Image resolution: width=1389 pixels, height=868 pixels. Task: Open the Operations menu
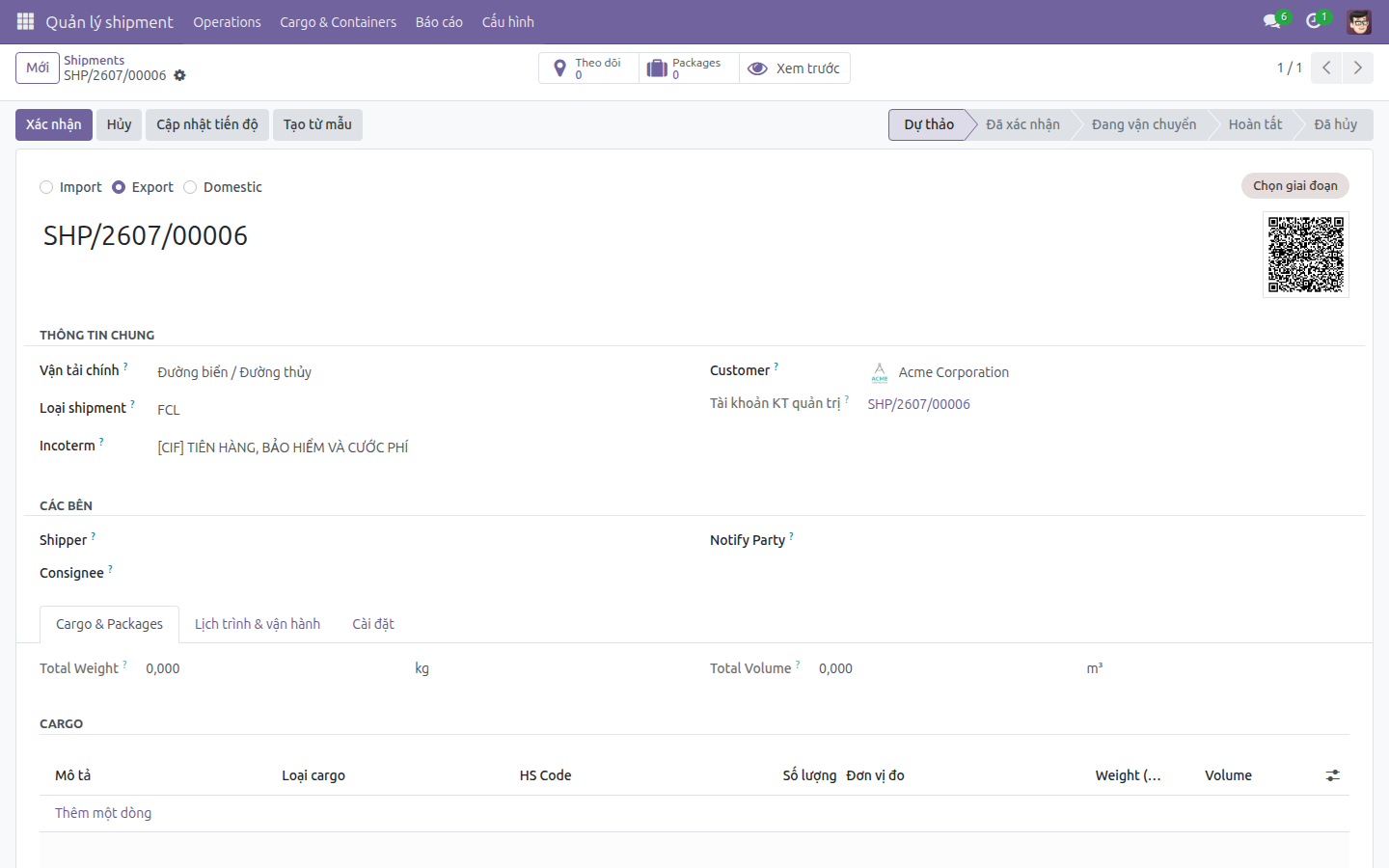[227, 22]
